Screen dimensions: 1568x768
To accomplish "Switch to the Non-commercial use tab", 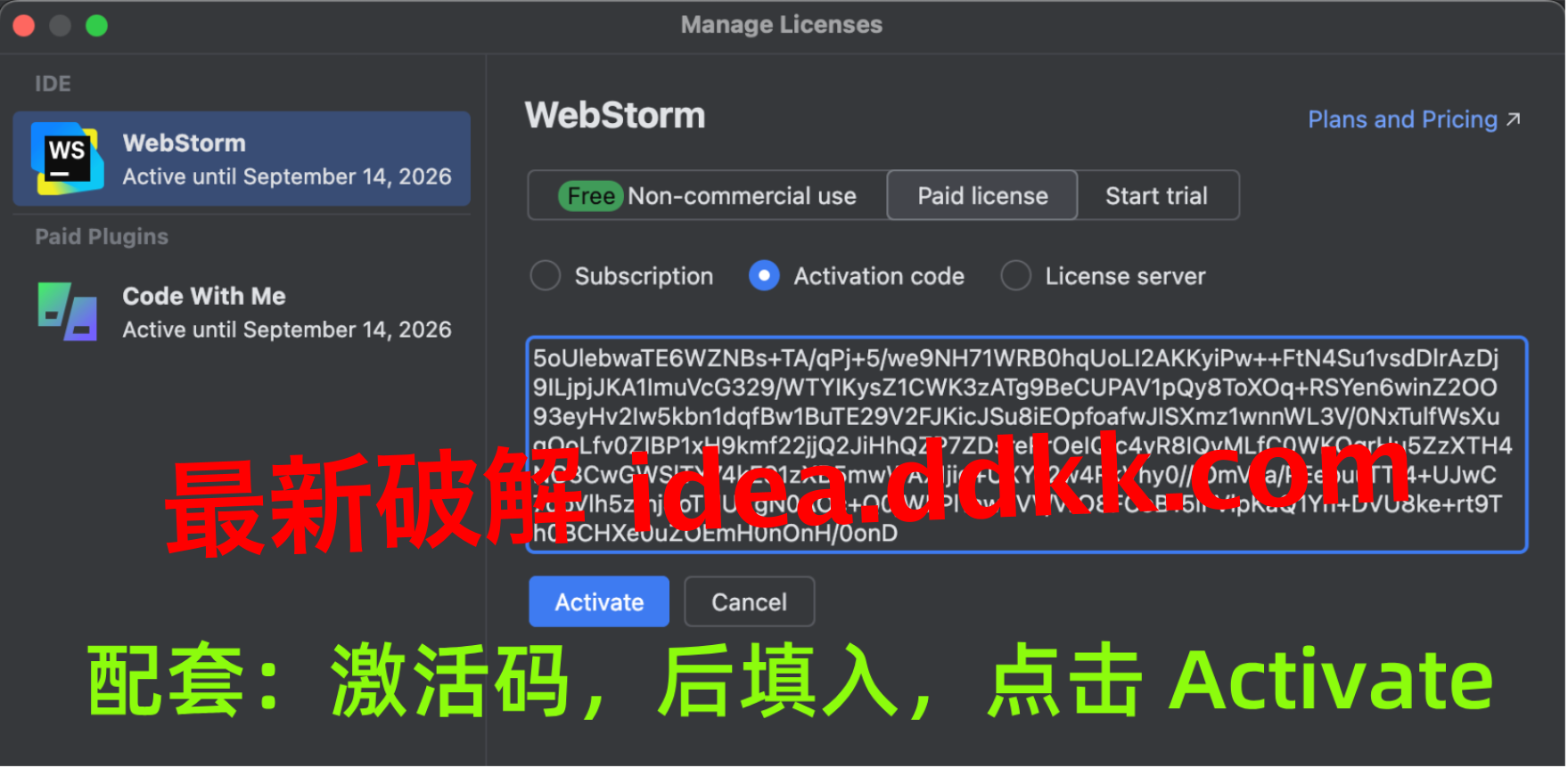I will coord(709,196).
